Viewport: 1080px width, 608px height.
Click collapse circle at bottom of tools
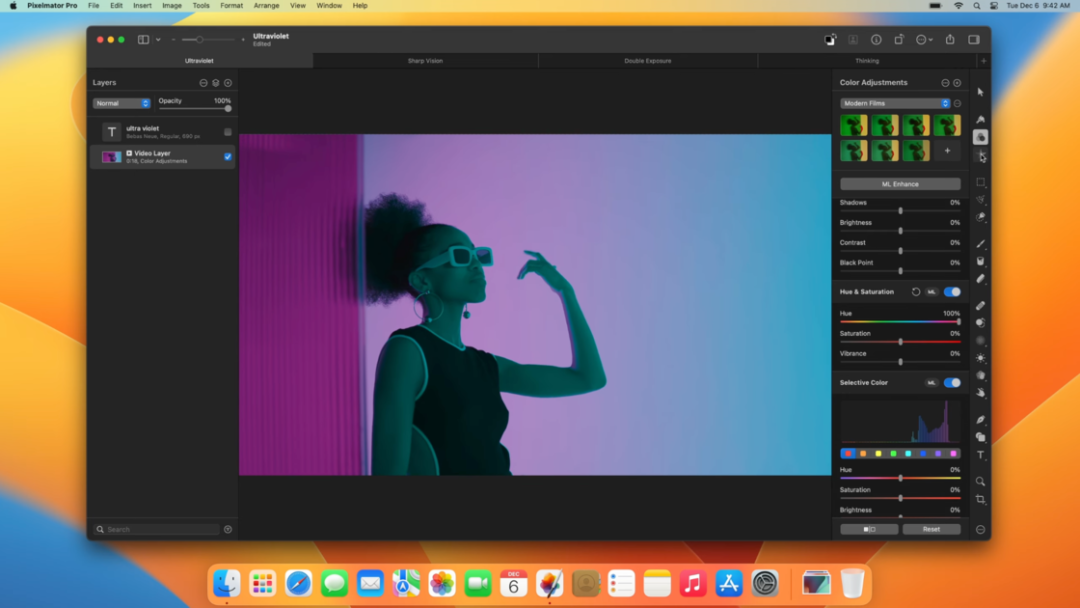coord(980,530)
